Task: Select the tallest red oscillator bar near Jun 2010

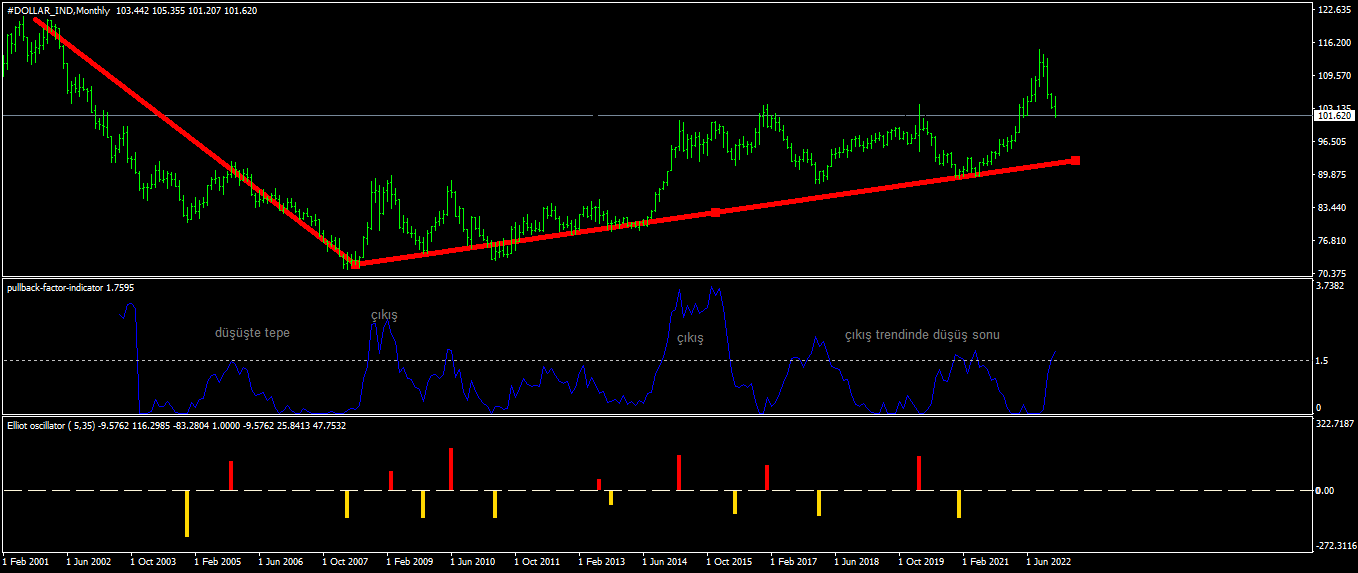Action: point(451,469)
